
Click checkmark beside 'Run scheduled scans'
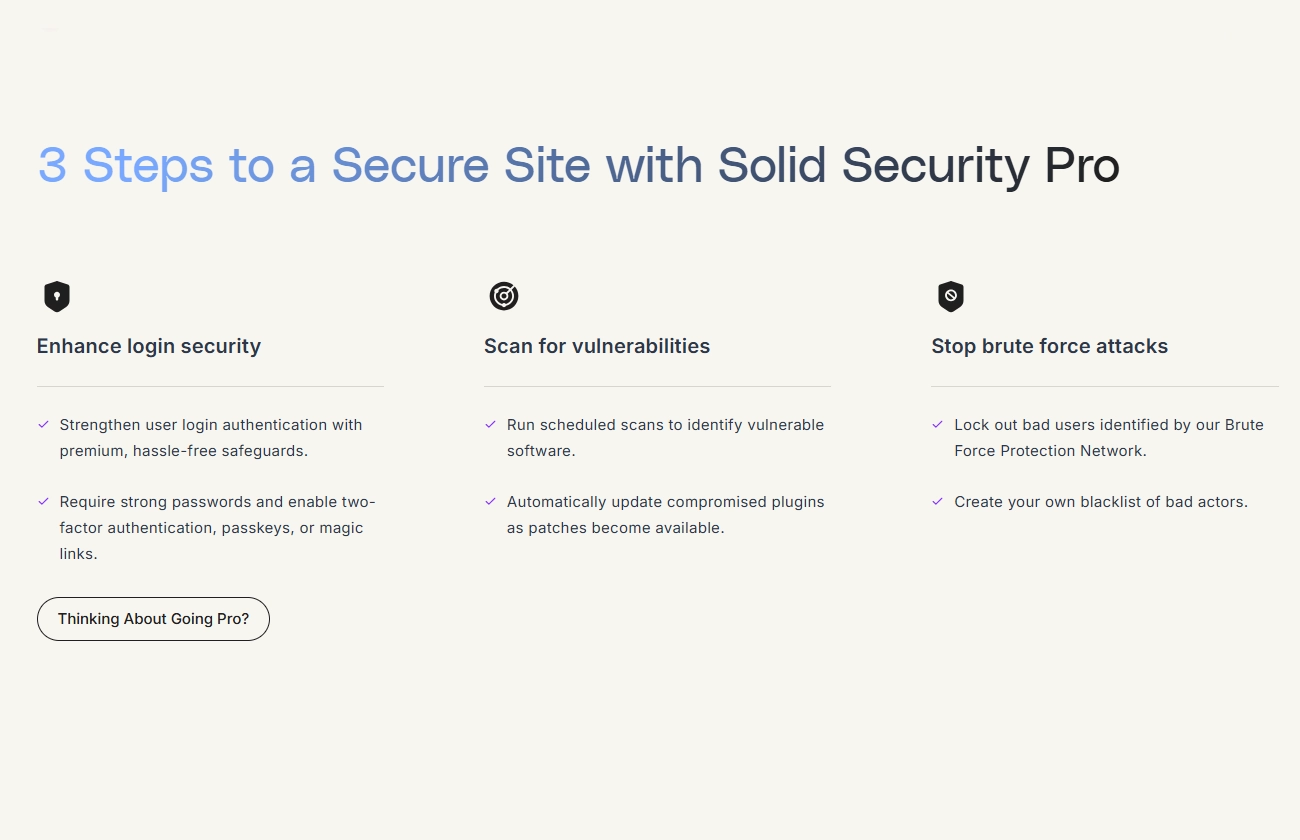pos(491,425)
